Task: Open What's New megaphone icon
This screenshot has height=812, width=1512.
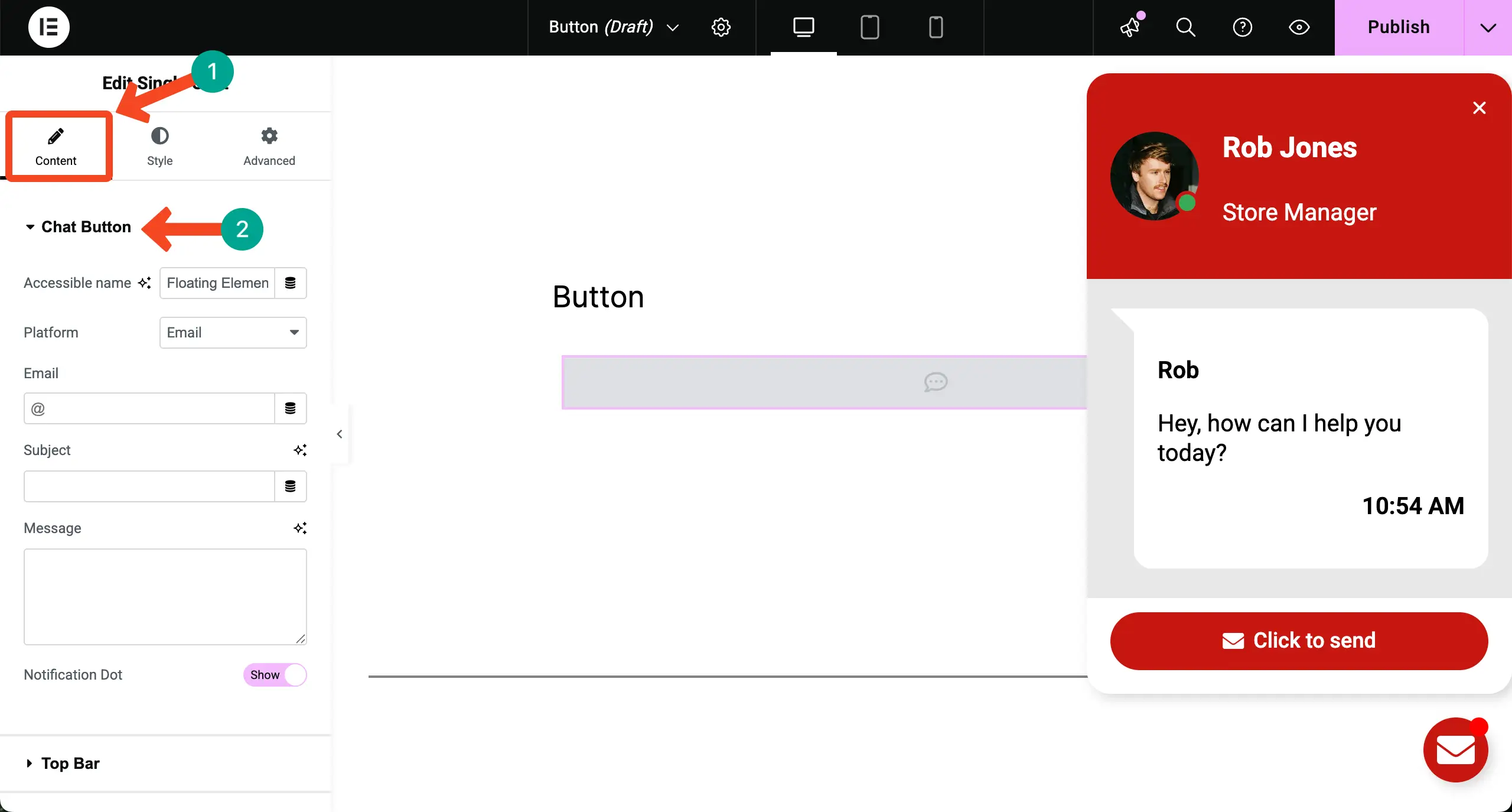Action: tap(1130, 27)
